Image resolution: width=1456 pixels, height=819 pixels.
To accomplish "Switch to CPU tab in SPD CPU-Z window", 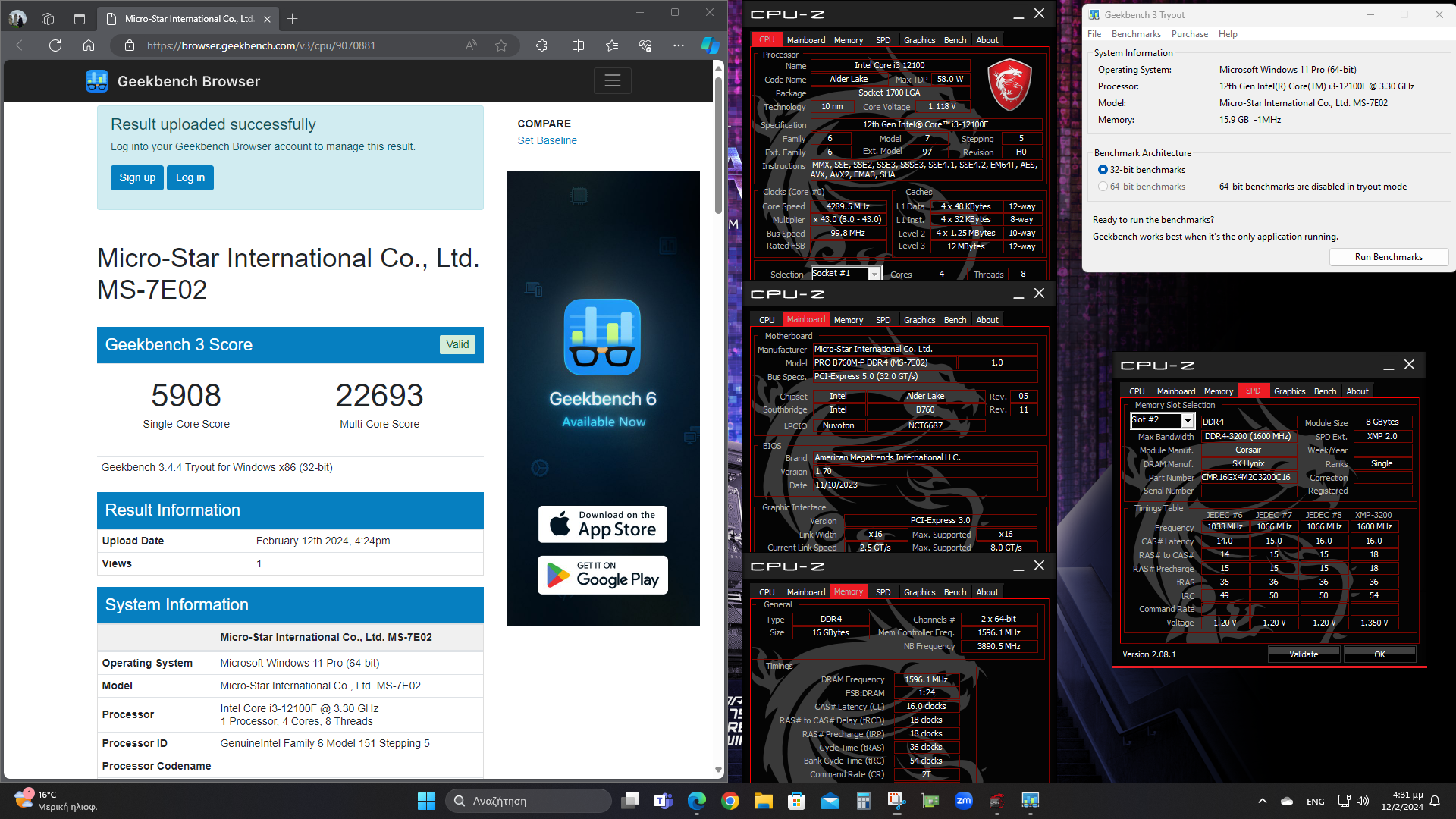I will (x=1137, y=391).
